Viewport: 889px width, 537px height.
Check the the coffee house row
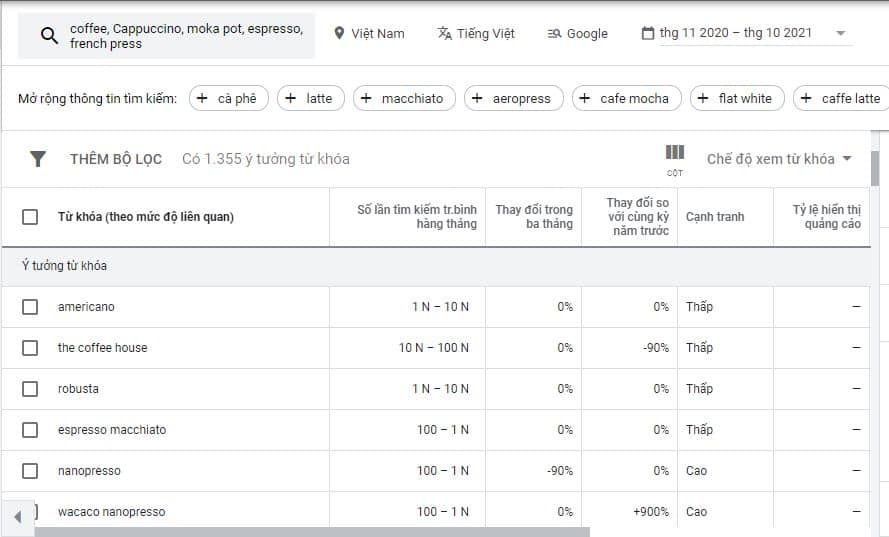tap(30, 348)
